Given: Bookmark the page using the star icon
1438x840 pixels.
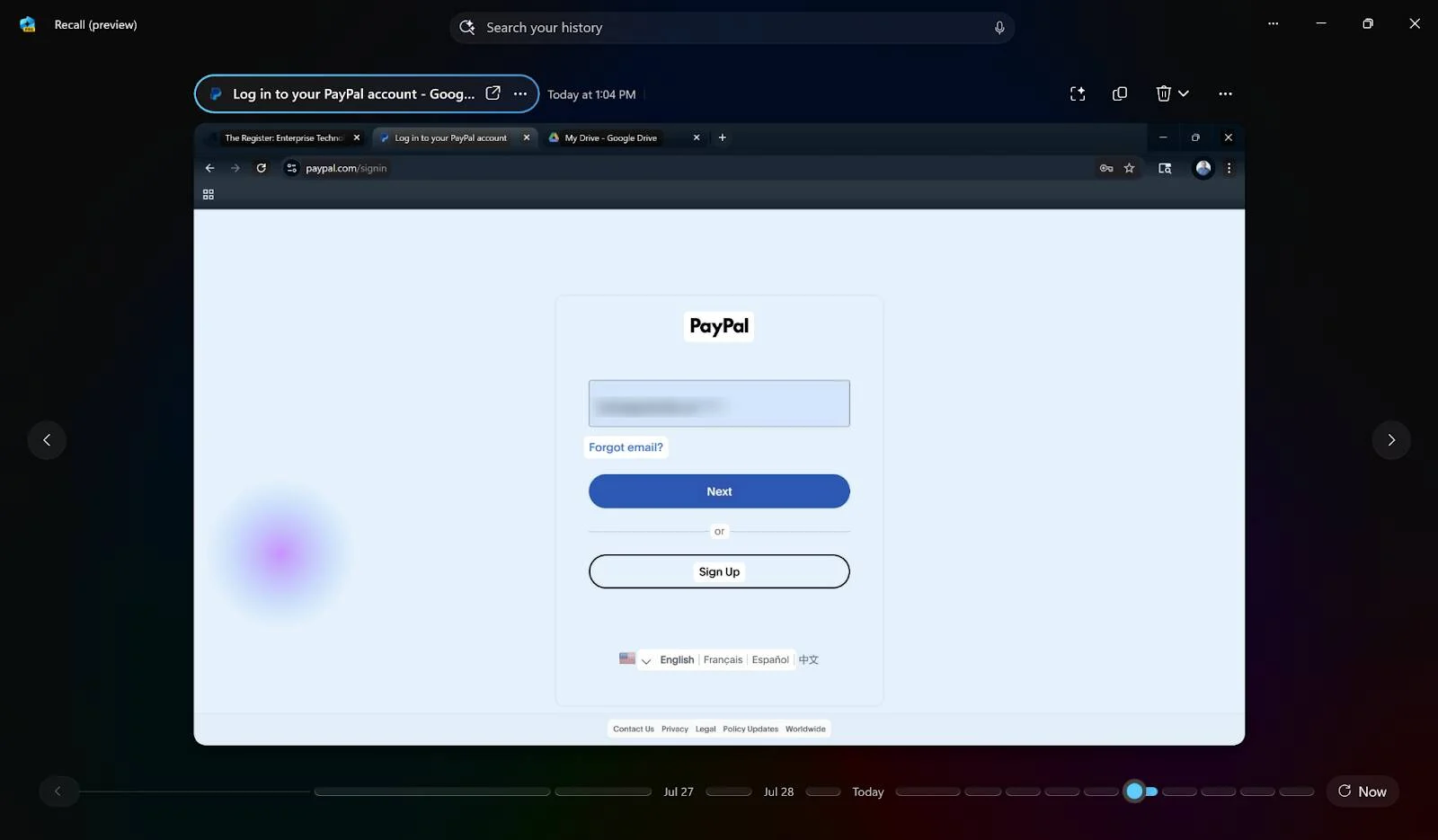Looking at the screenshot, I should click(1129, 168).
